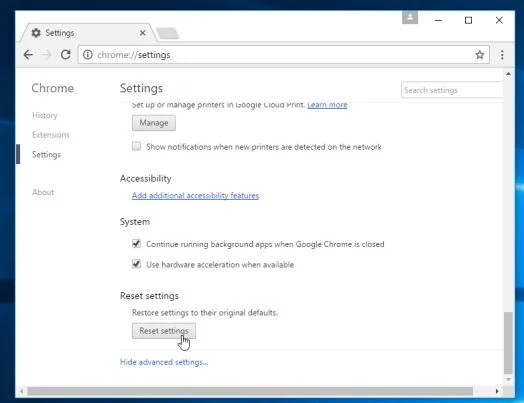Open the Chrome three-dot menu
Viewport: 524px width, 403px height.
click(502, 55)
